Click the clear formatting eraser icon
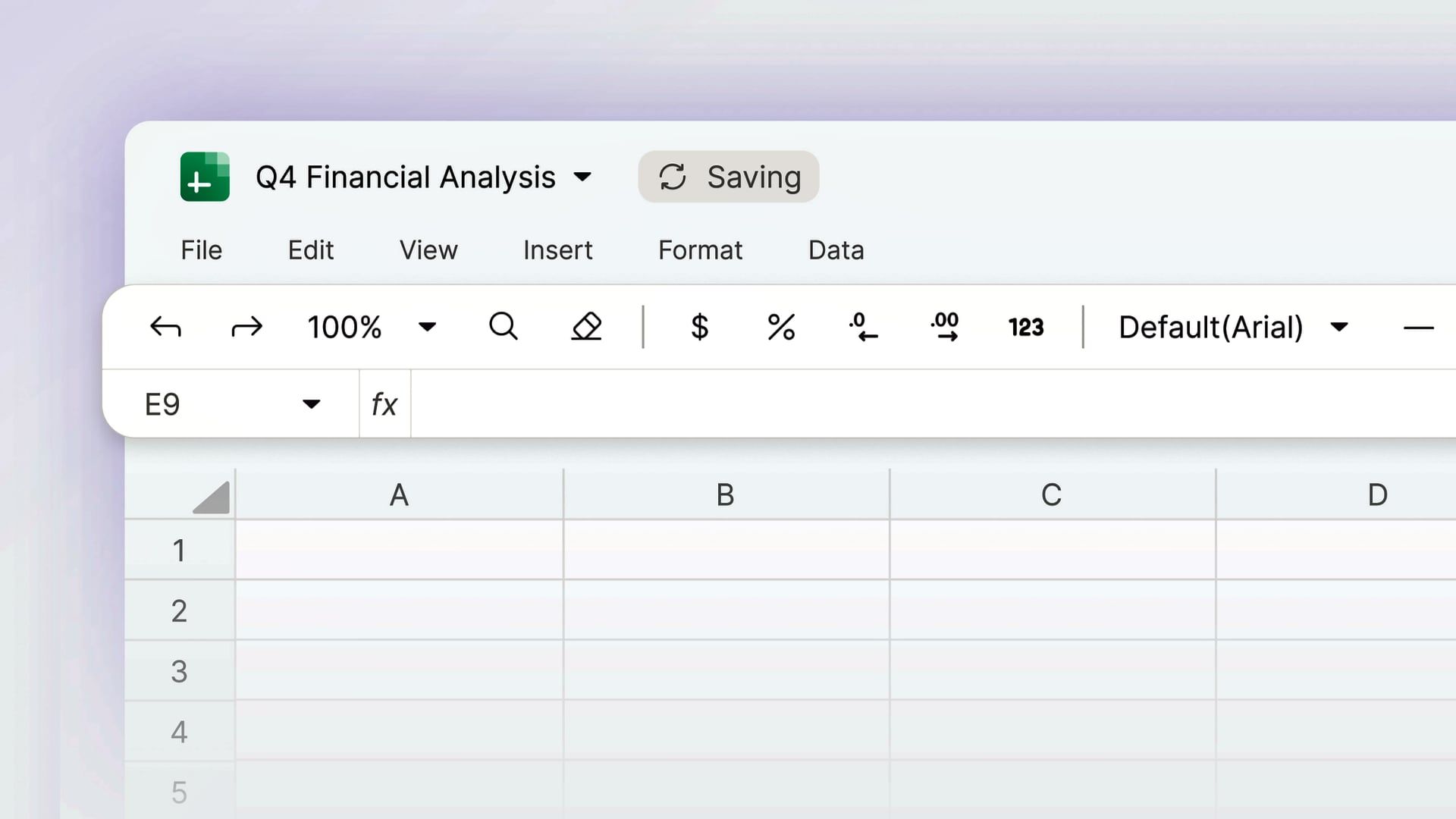 (x=586, y=327)
